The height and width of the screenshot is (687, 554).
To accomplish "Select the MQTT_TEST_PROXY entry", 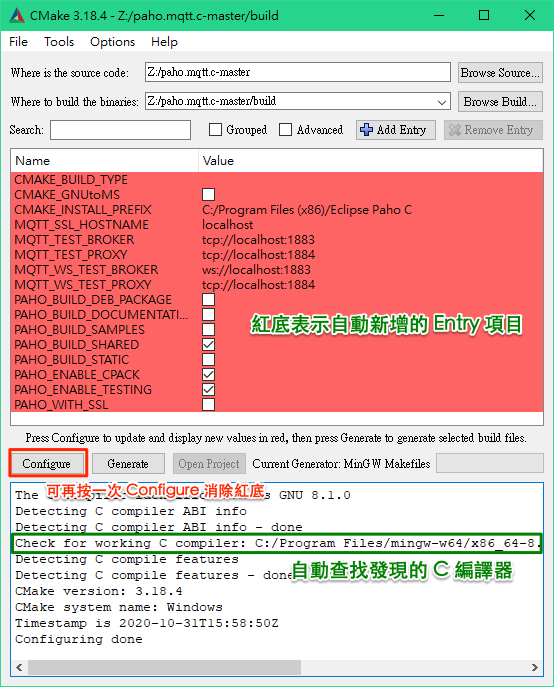I will 71,255.
